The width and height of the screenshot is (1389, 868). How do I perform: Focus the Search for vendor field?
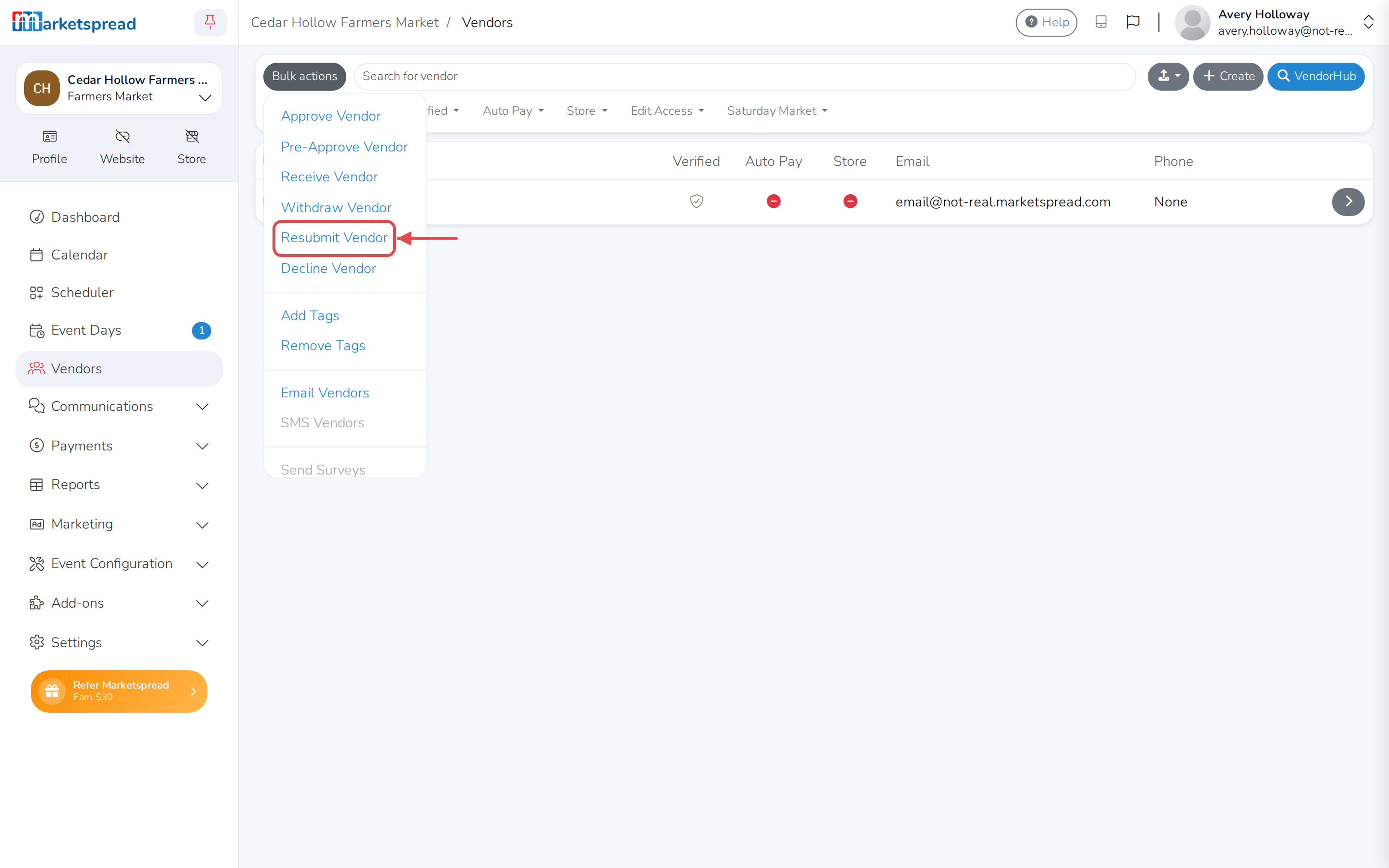tap(745, 76)
